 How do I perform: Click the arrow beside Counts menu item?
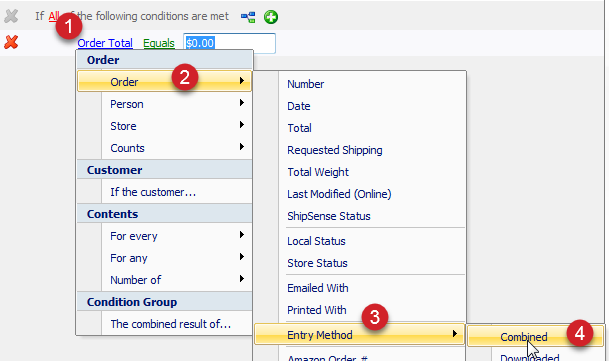(242, 146)
